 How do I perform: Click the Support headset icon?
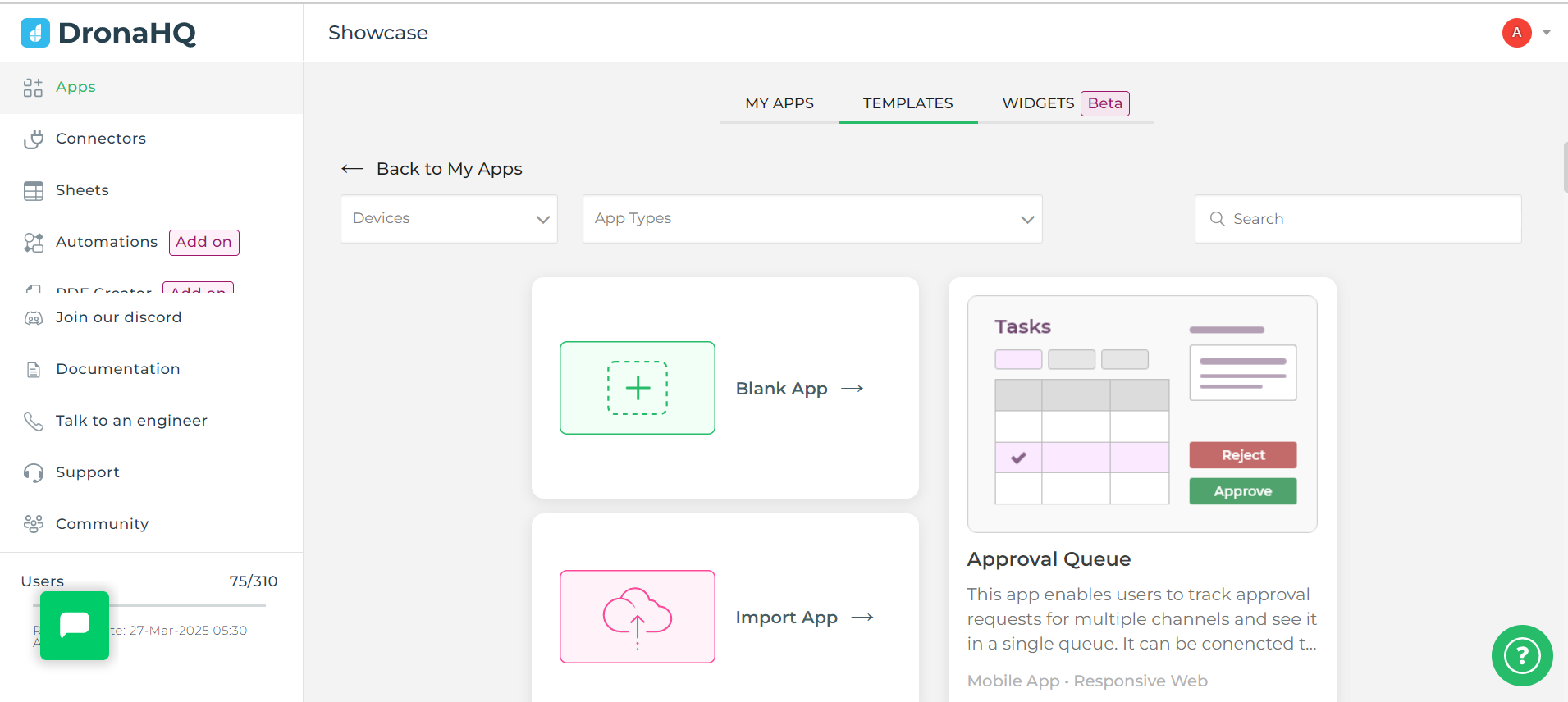pyautogui.click(x=34, y=473)
